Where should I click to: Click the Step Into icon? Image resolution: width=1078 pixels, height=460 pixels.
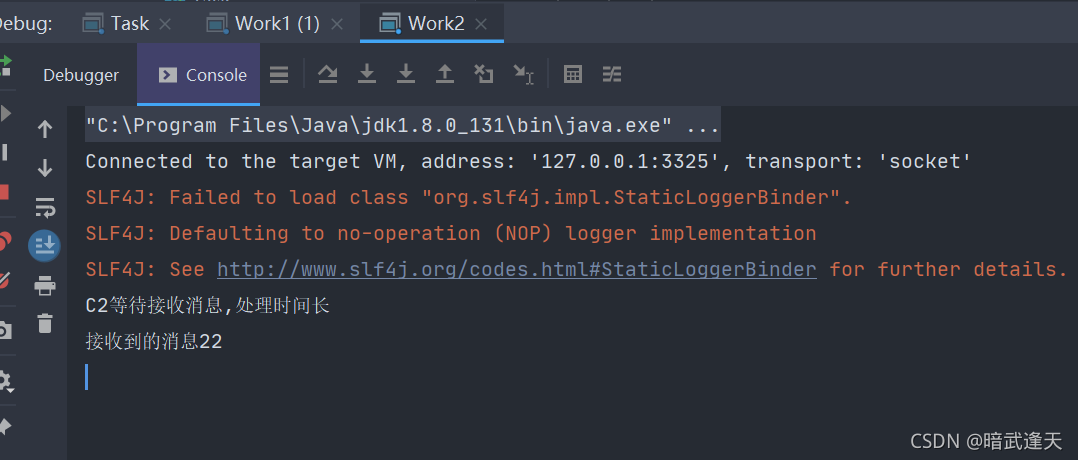pyautogui.click(x=366, y=74)
